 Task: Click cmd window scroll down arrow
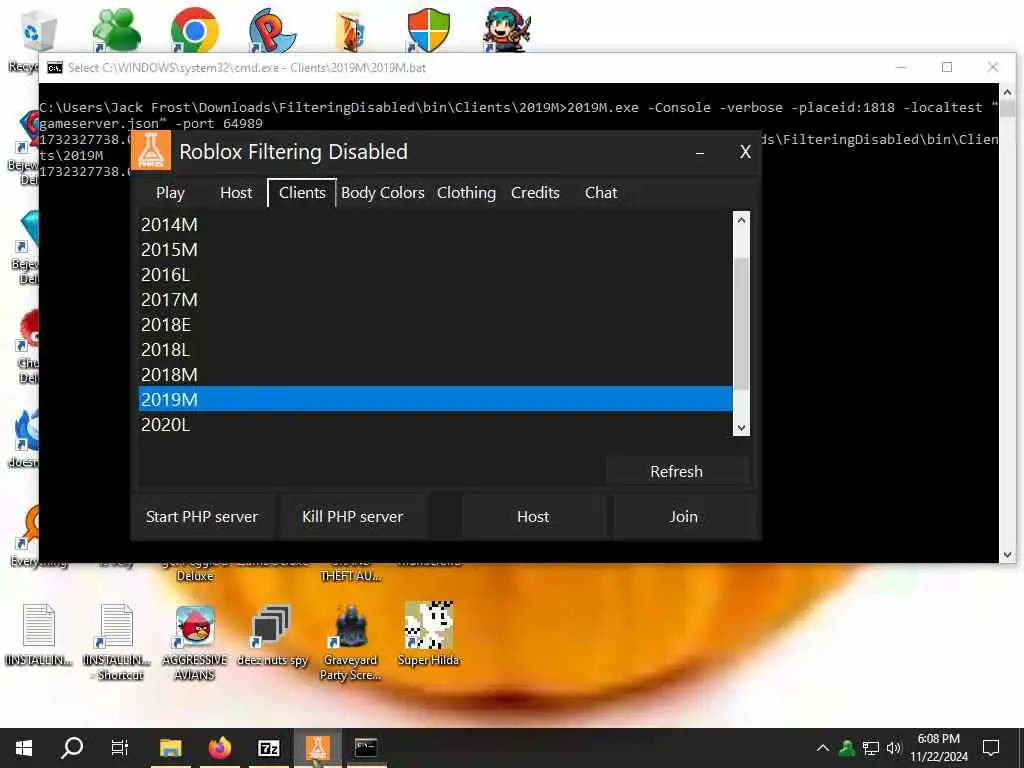pyautogui.click(x=1006, y=554)
